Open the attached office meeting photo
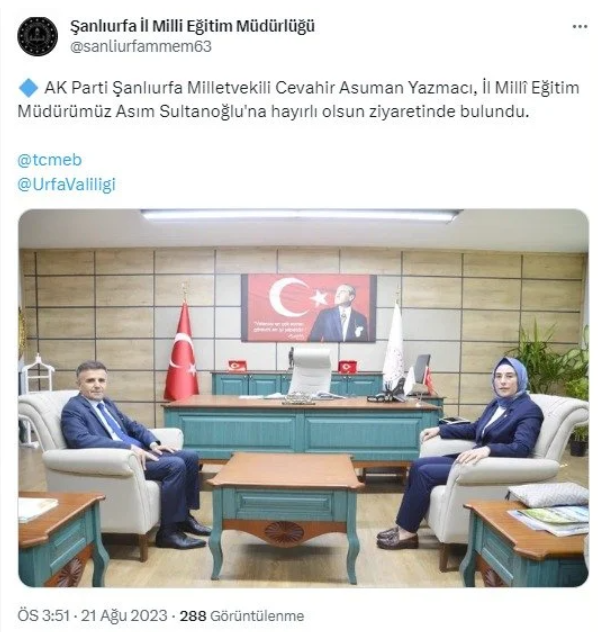 pyautogui.click(x=303, y=398)
